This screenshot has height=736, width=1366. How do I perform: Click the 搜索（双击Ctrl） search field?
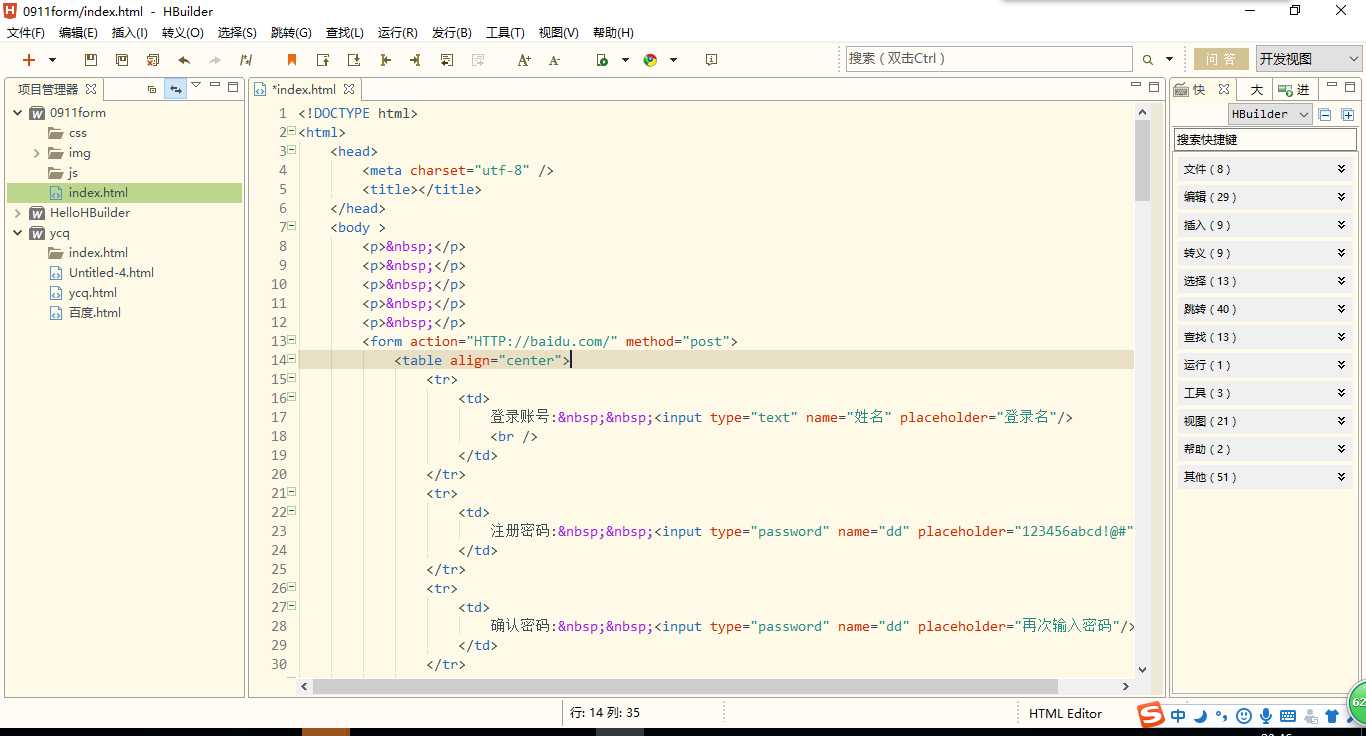point(989,59)
